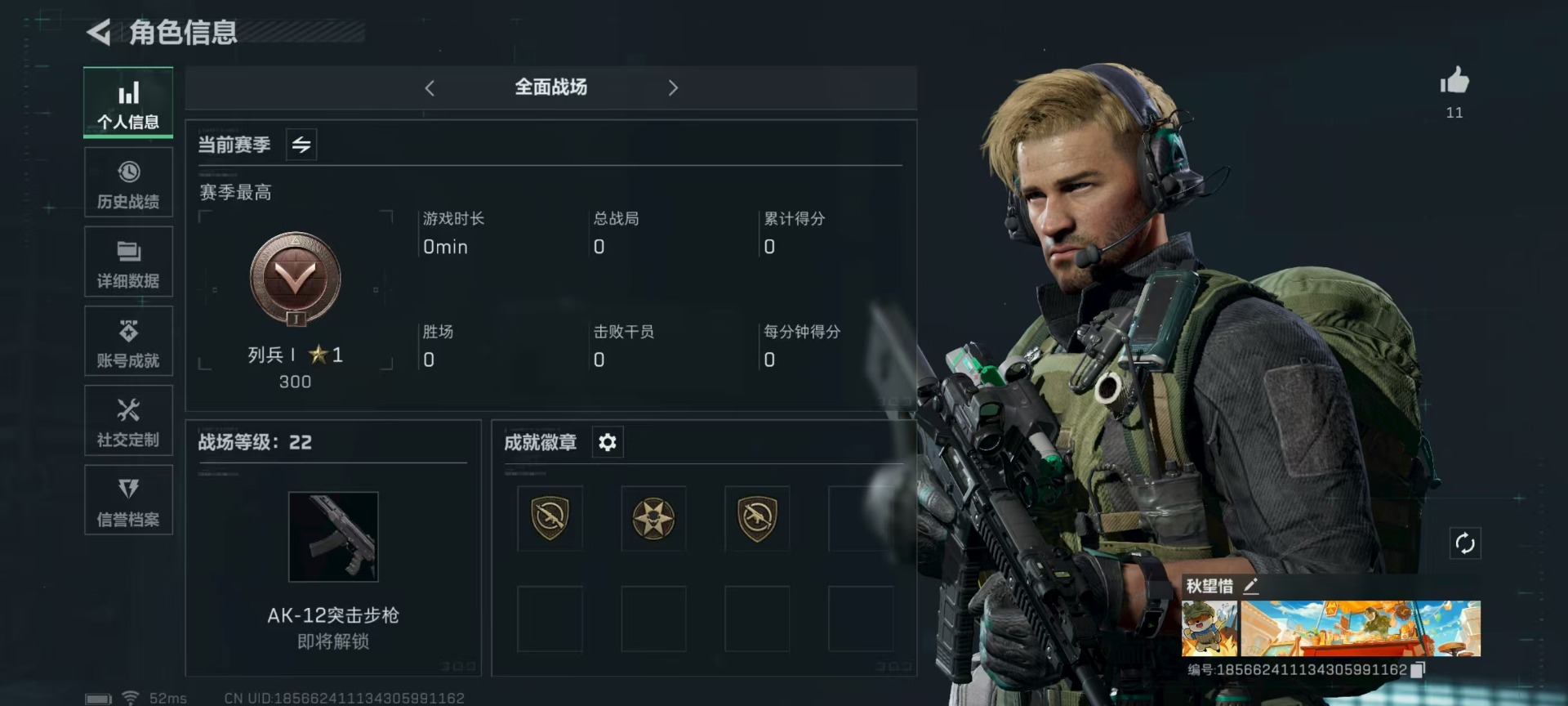Click the AK-12突击步枪 weapon thumbnail
This screenshot has width=1568, height=706.
[333, 537]
